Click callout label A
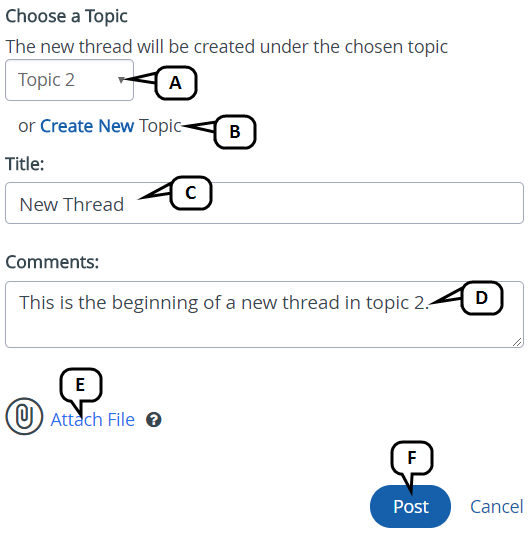 [x=176, y=83]
